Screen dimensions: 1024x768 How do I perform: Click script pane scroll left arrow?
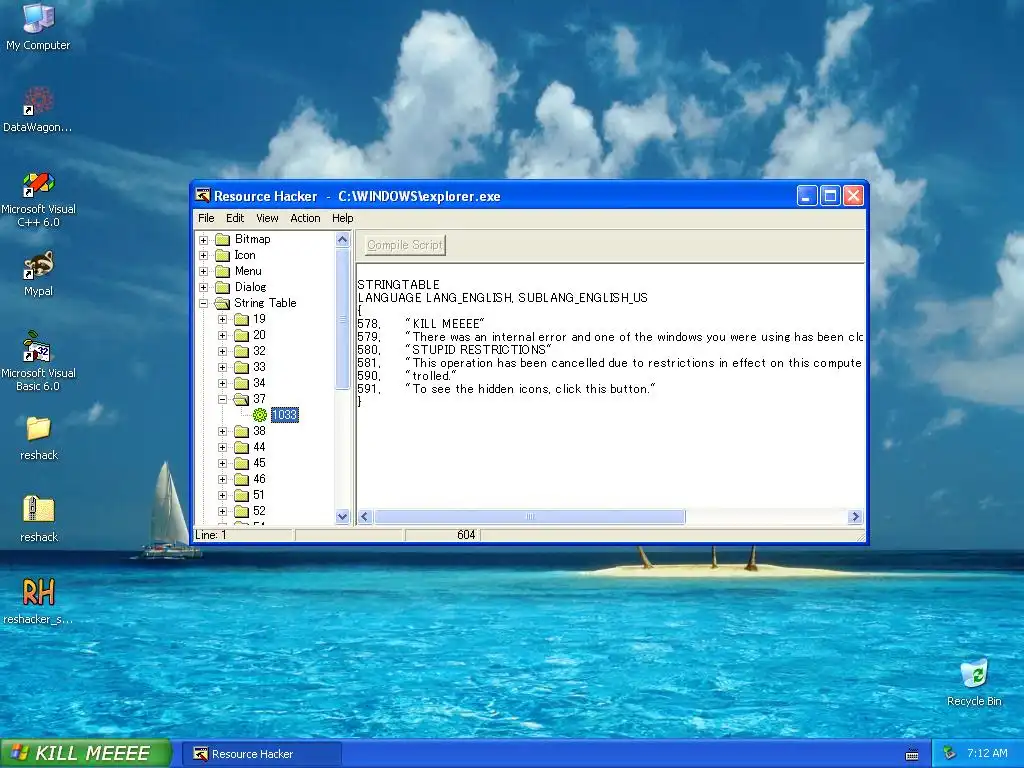(x=365, y=517)
